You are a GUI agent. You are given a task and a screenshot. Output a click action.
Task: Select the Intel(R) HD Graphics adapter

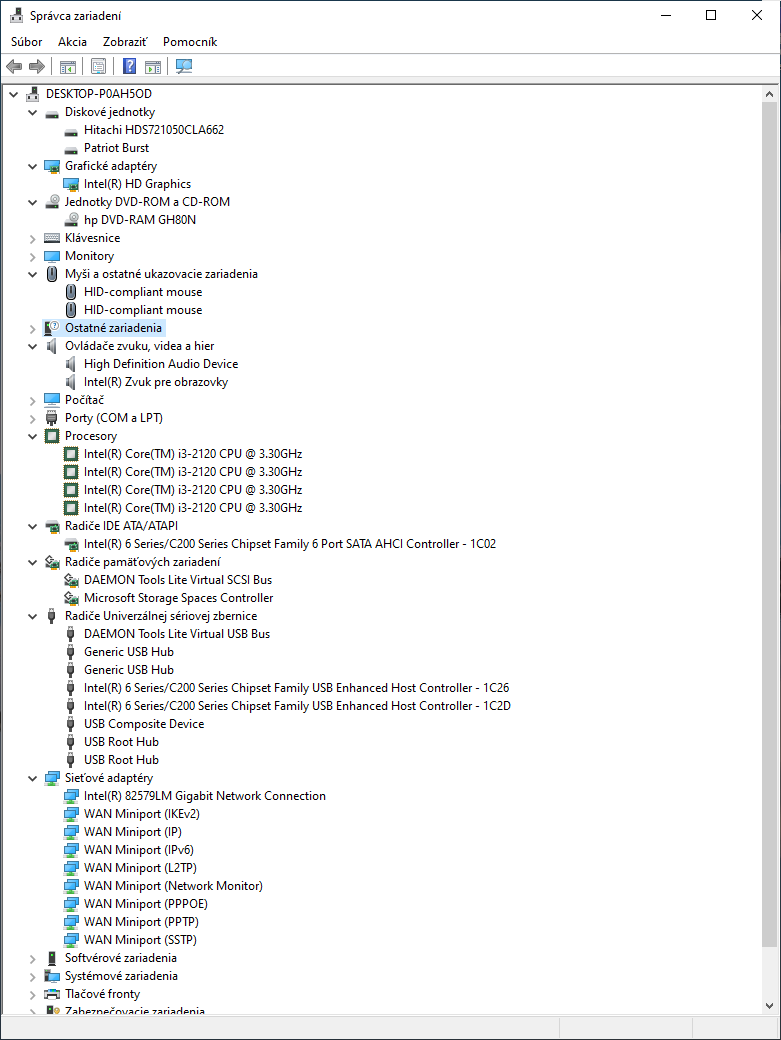tap(137, 184)
